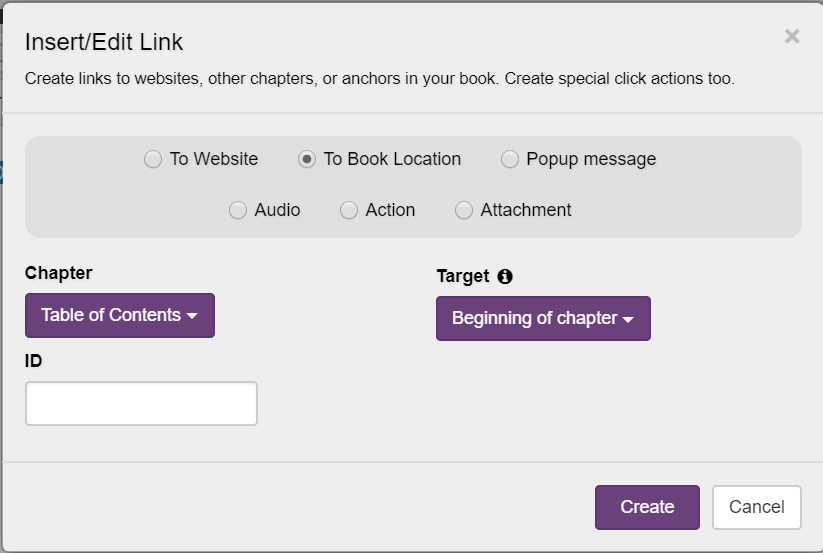This screenshot has height=553, width=823.
Task: Select the To Website radio button
Action: [153, 159]
